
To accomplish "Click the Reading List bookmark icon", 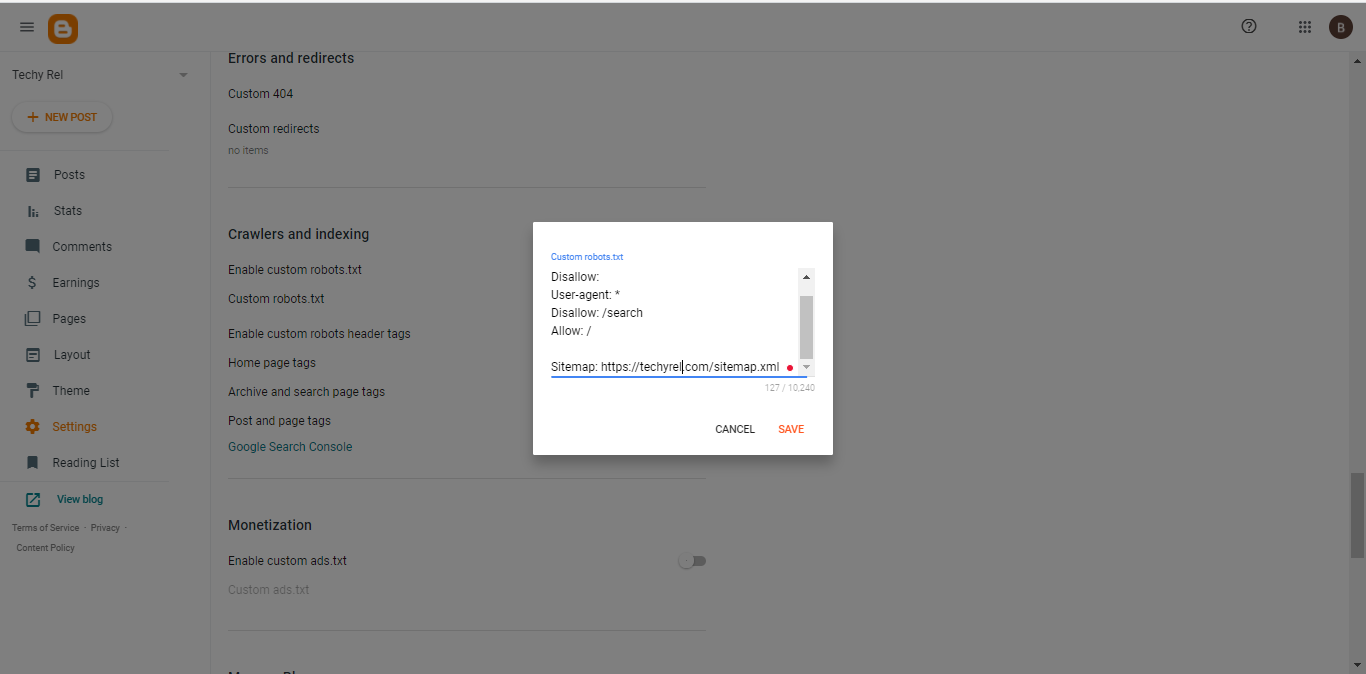I will [x=33, y=463].
